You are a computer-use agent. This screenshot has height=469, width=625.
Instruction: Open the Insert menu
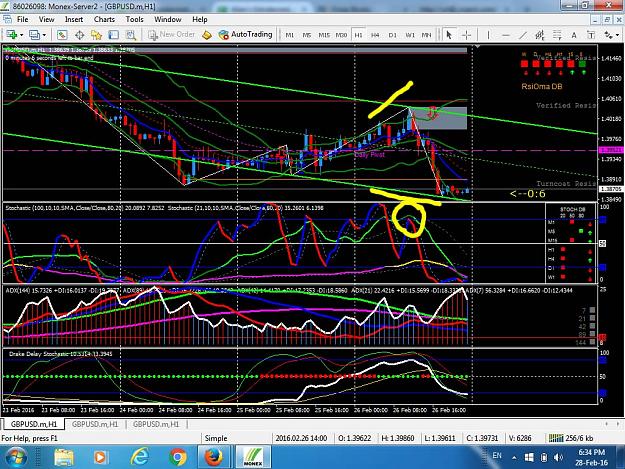coord(74,19)
